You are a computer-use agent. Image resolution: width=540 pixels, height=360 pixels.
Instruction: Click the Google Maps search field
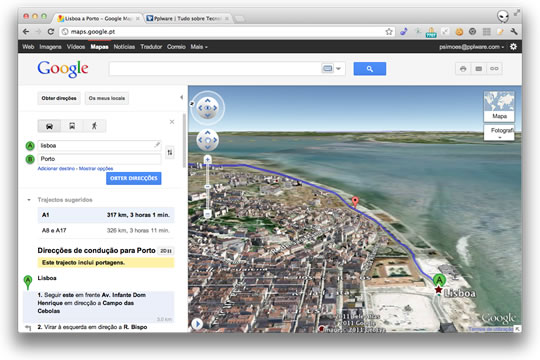coord(215,69)
